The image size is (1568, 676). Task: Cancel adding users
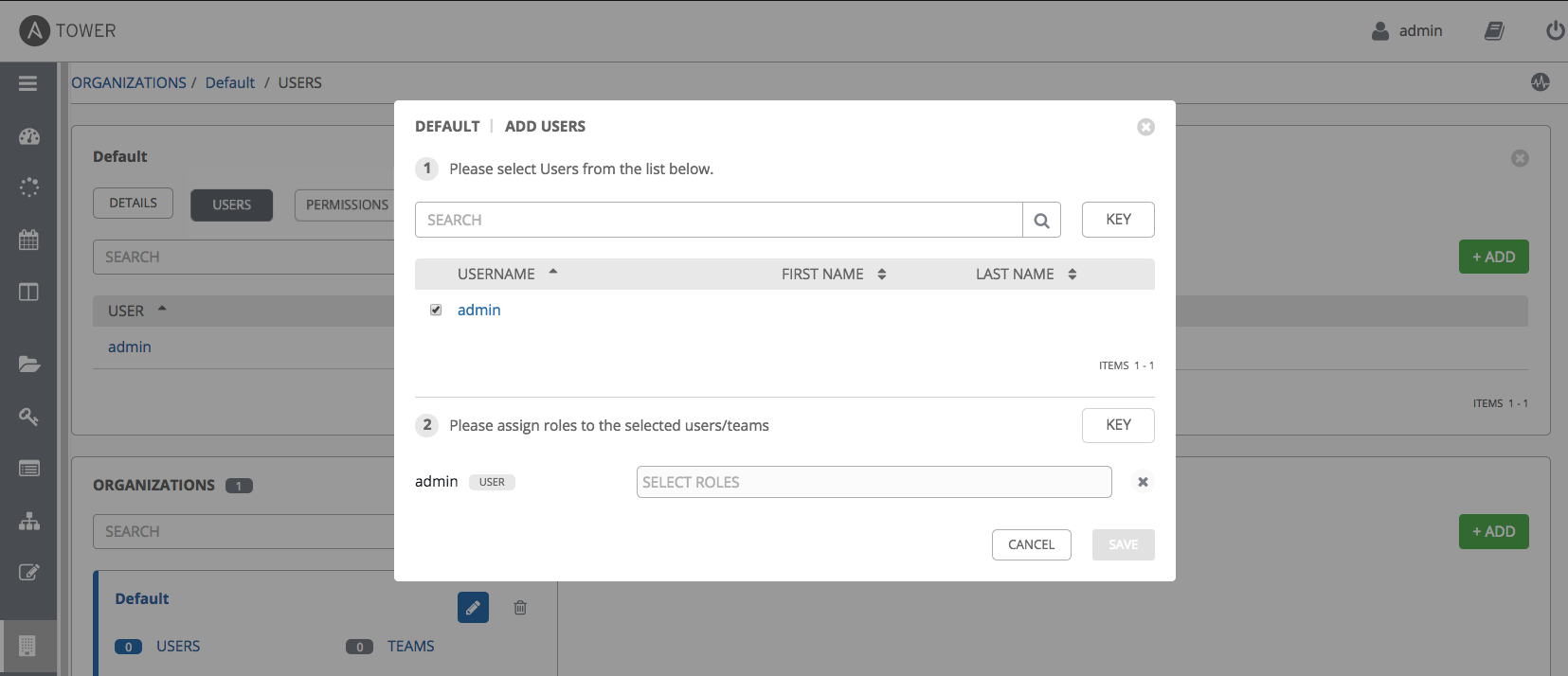click(x=1031, y=544)
